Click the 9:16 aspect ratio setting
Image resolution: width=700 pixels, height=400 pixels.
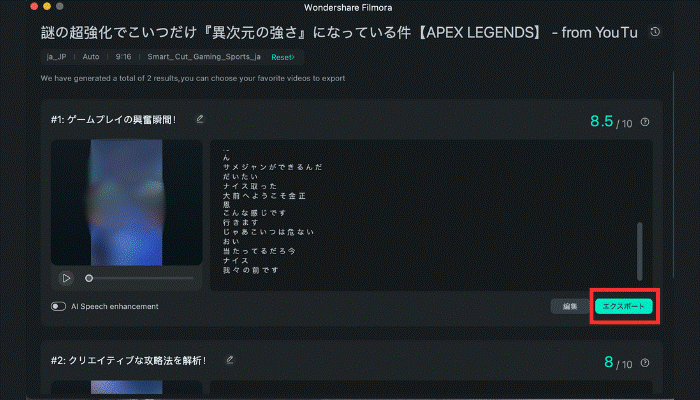click(x=123, y=57)
